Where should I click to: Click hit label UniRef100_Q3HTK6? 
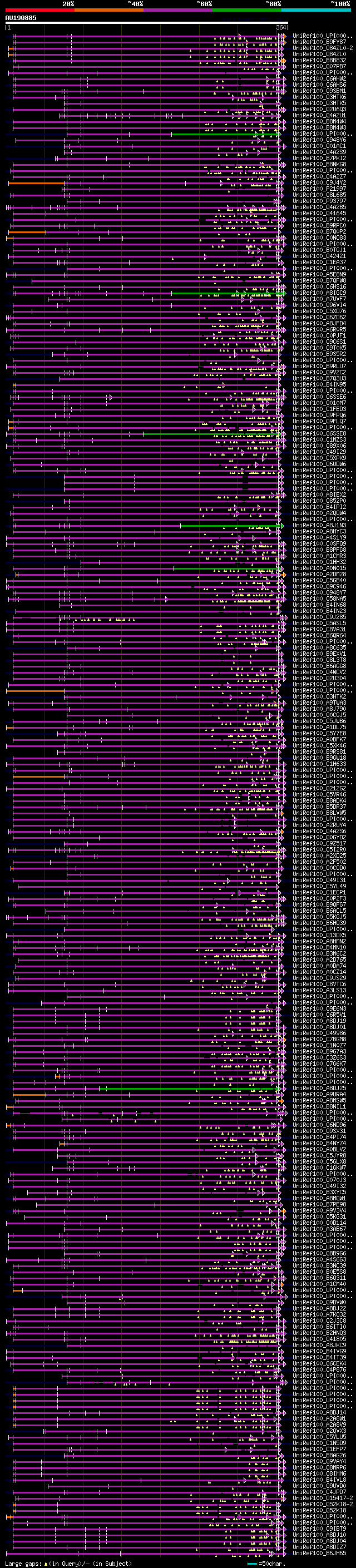[x=319, y=97]
